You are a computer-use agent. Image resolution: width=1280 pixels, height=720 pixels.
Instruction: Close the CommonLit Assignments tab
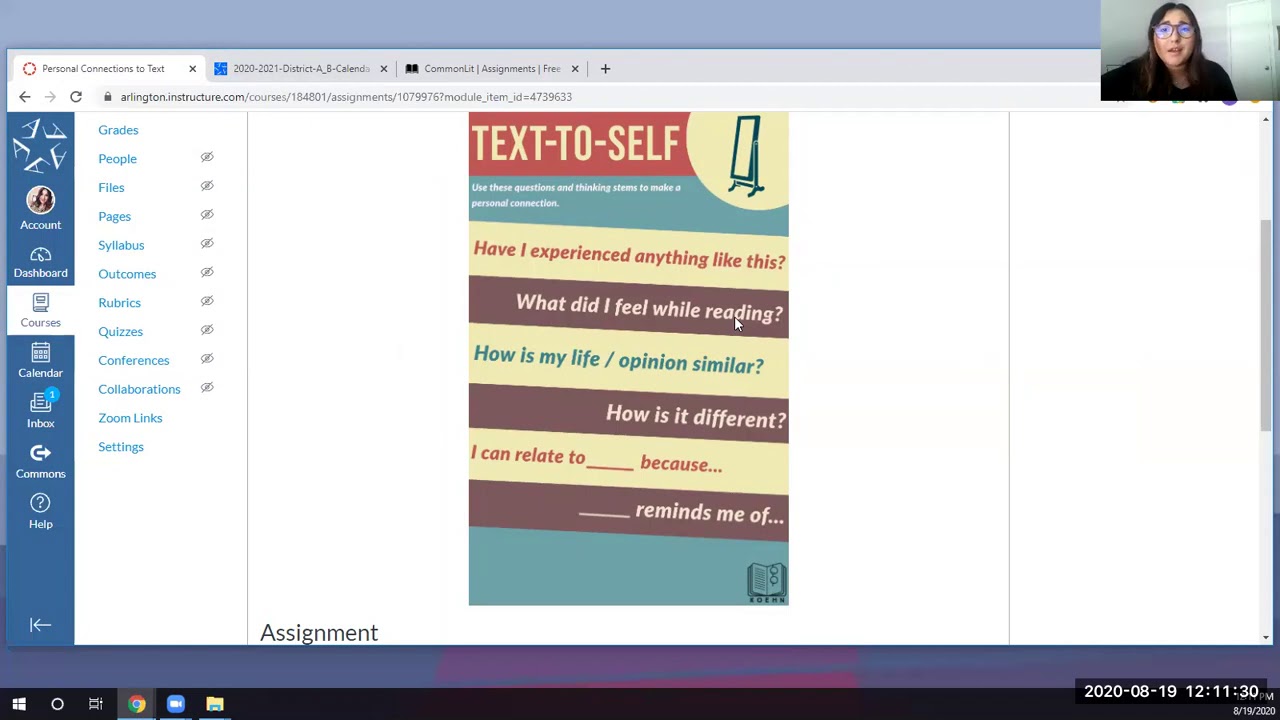pos(575,69)
